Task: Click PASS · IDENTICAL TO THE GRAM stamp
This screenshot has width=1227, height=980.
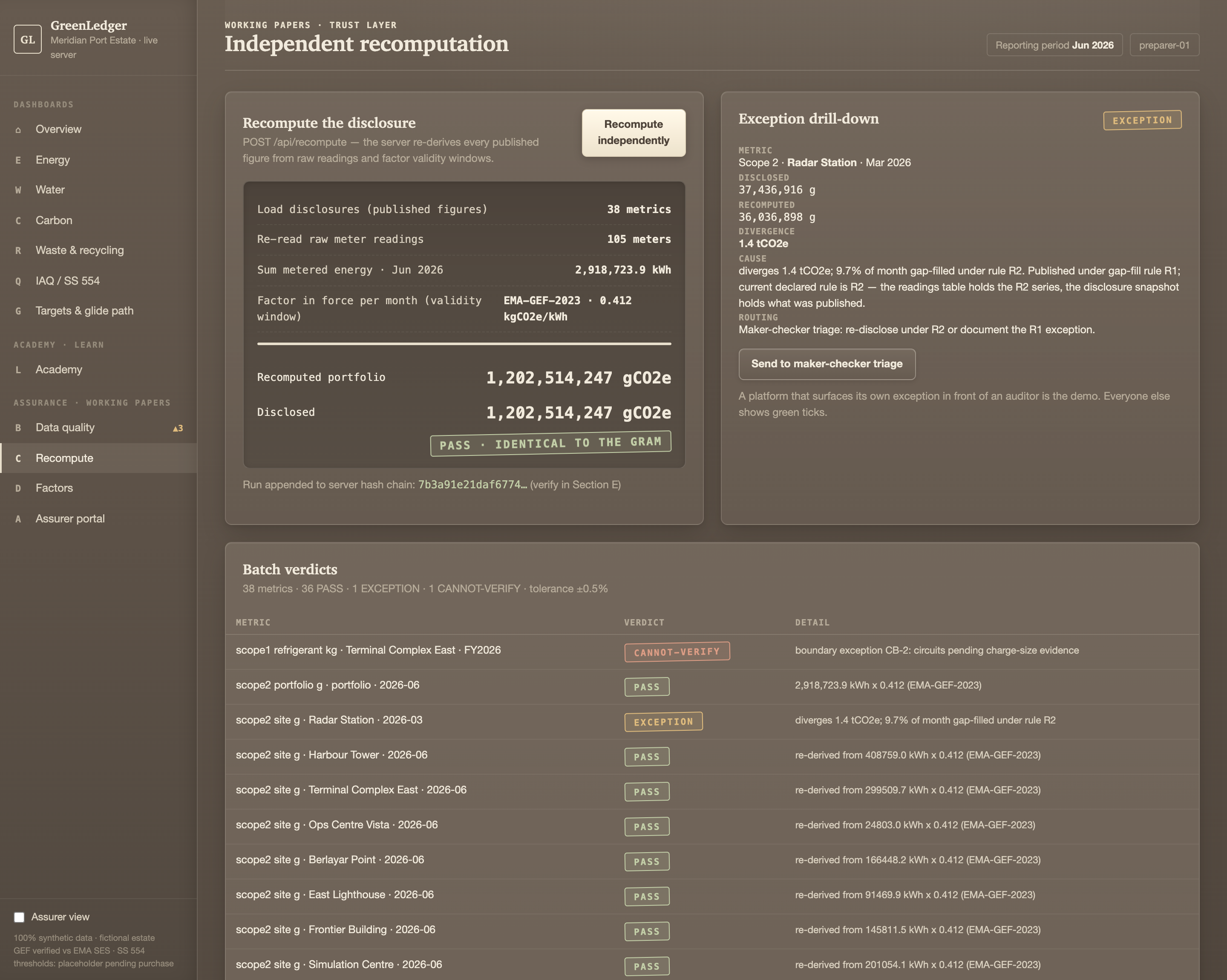Action: [550, 443]
